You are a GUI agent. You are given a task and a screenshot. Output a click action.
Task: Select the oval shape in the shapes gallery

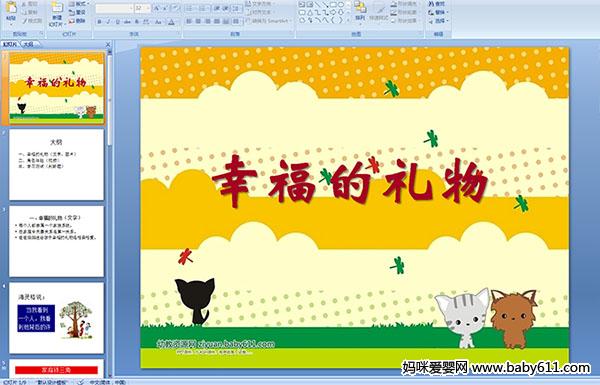click(341, 5)
